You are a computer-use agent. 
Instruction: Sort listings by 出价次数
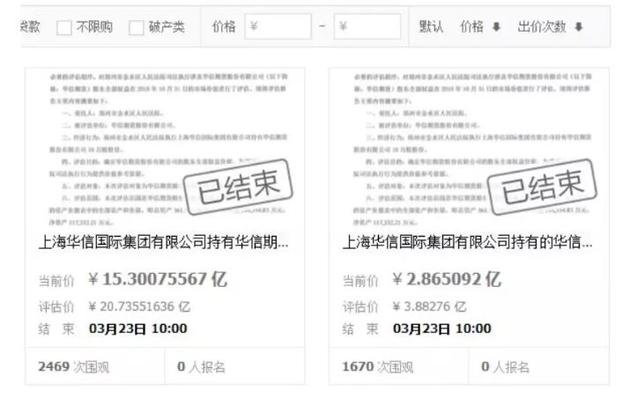(x=542, y=27)
